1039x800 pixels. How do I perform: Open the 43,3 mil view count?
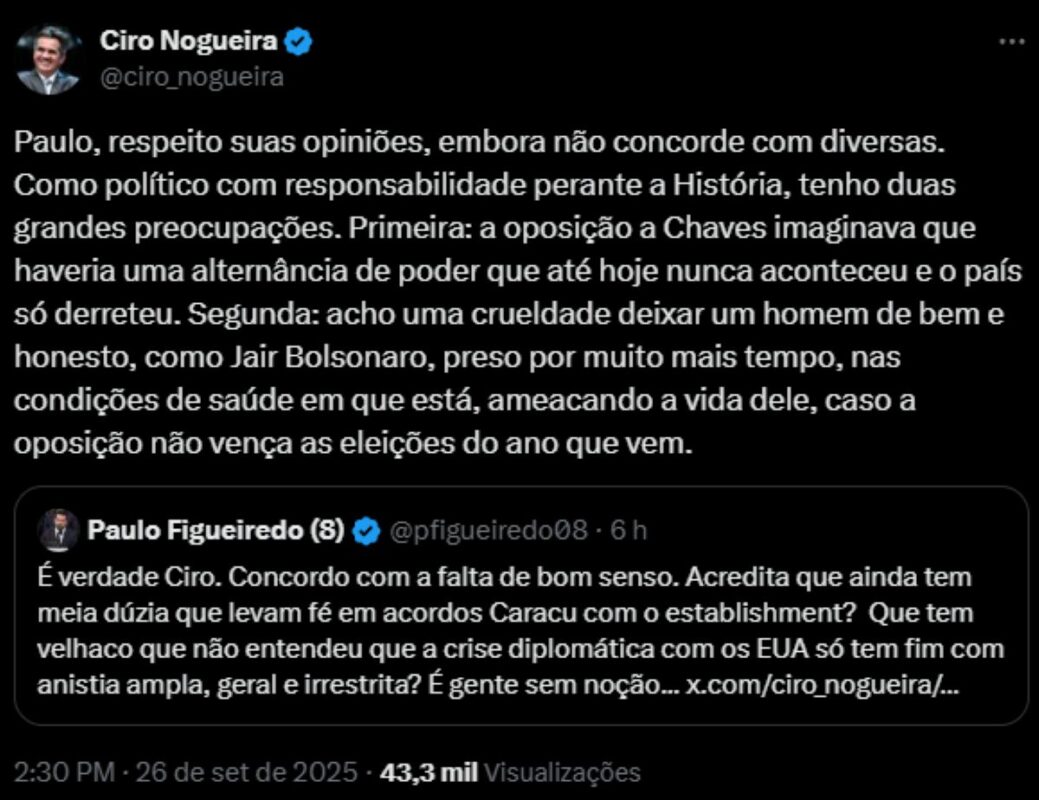click(435, 773)
